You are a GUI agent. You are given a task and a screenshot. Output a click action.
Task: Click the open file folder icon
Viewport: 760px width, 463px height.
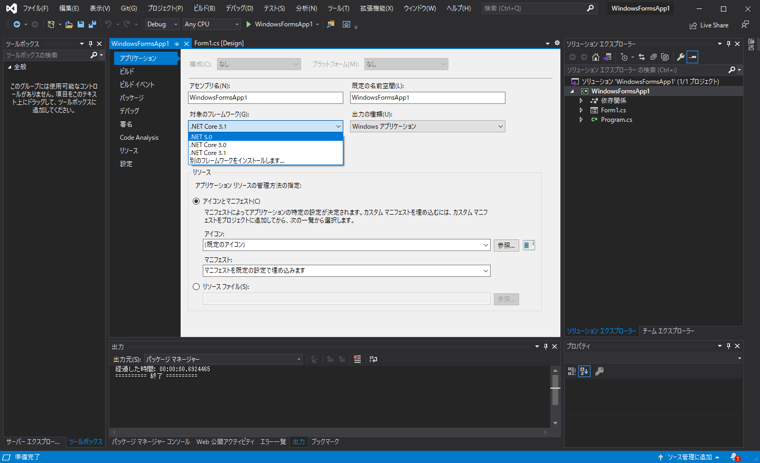69,24
